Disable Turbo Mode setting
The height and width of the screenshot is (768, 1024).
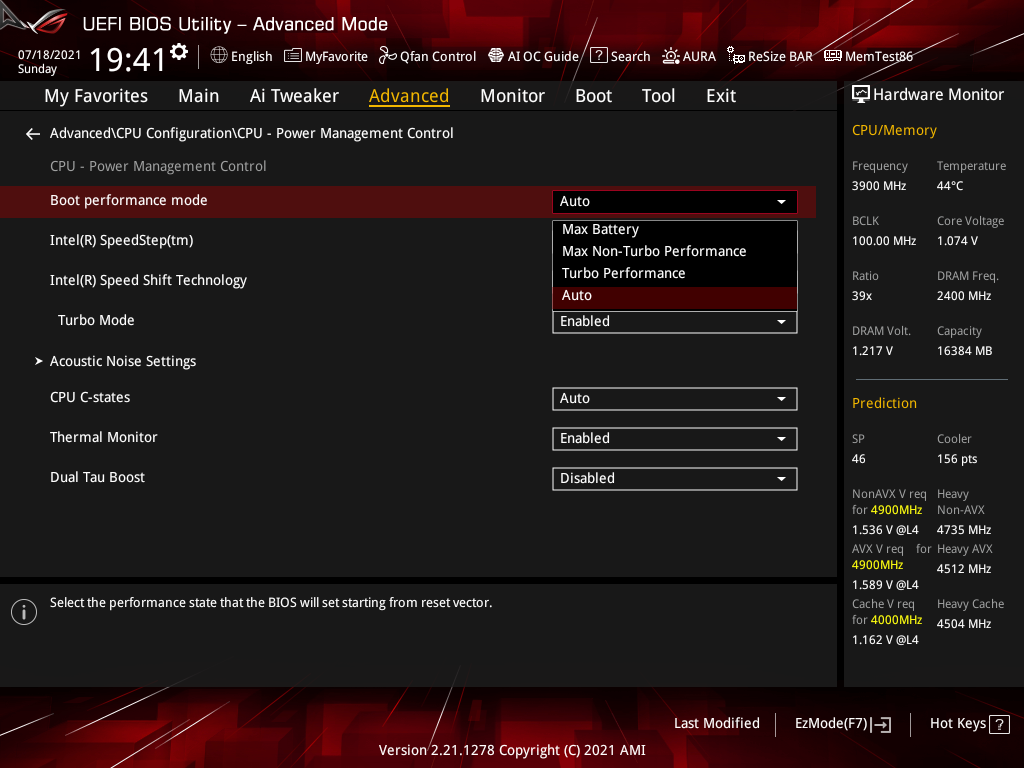674,321
